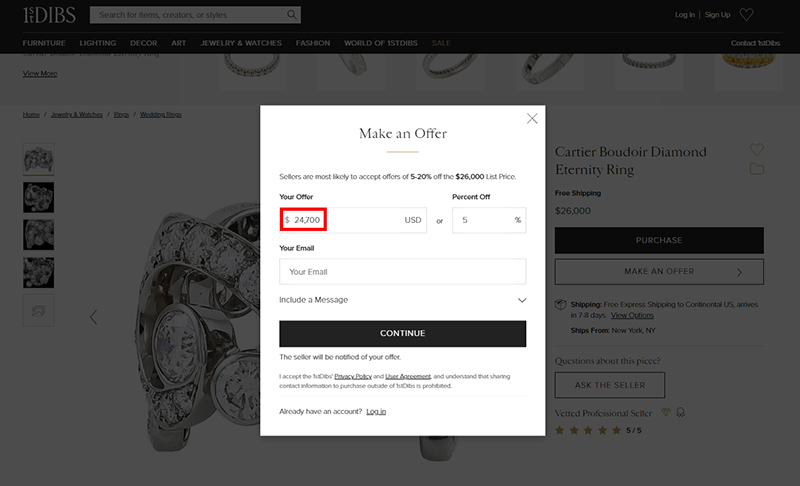The height and width of the screenshot is (486, 800).
Task: Click Contact 1stDibs link
Action: click(755, 43)
